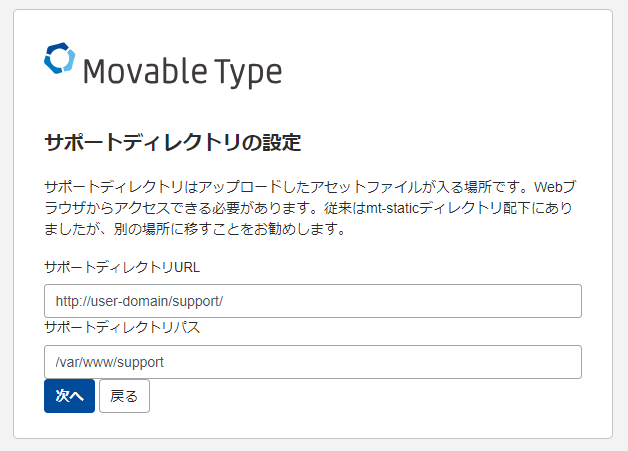Select the サポートディレクトリの設定 heading
Image resolution: width=628 pixels, height=451 pixels.
pos(173,142)
